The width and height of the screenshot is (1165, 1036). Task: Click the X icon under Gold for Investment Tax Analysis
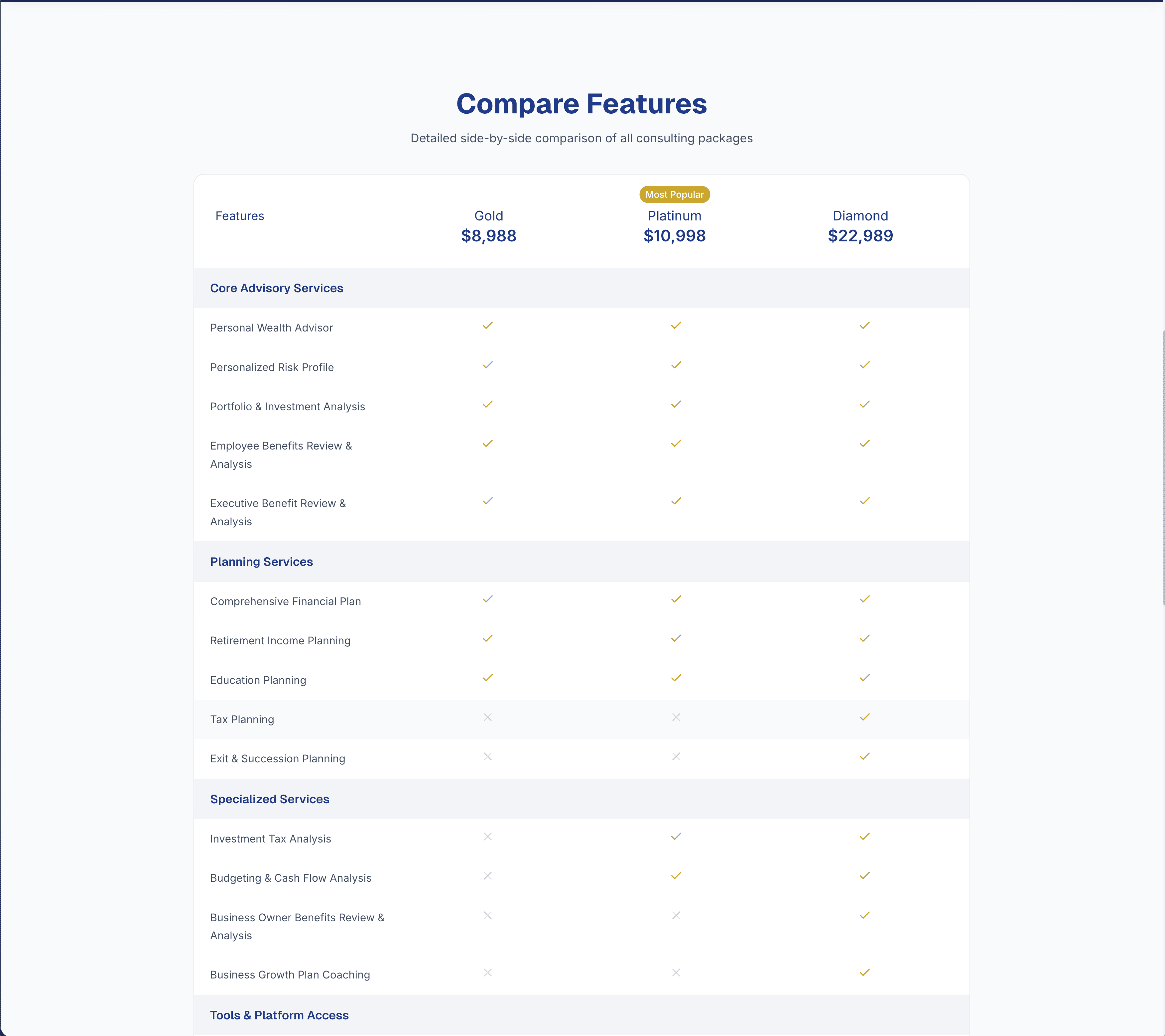(x=487, y=837)
